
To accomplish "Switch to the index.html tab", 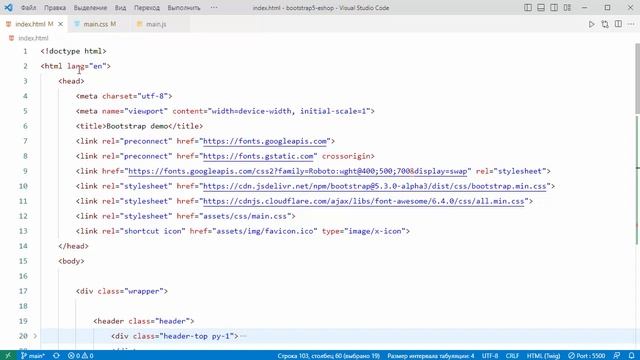I will (34, 24).
